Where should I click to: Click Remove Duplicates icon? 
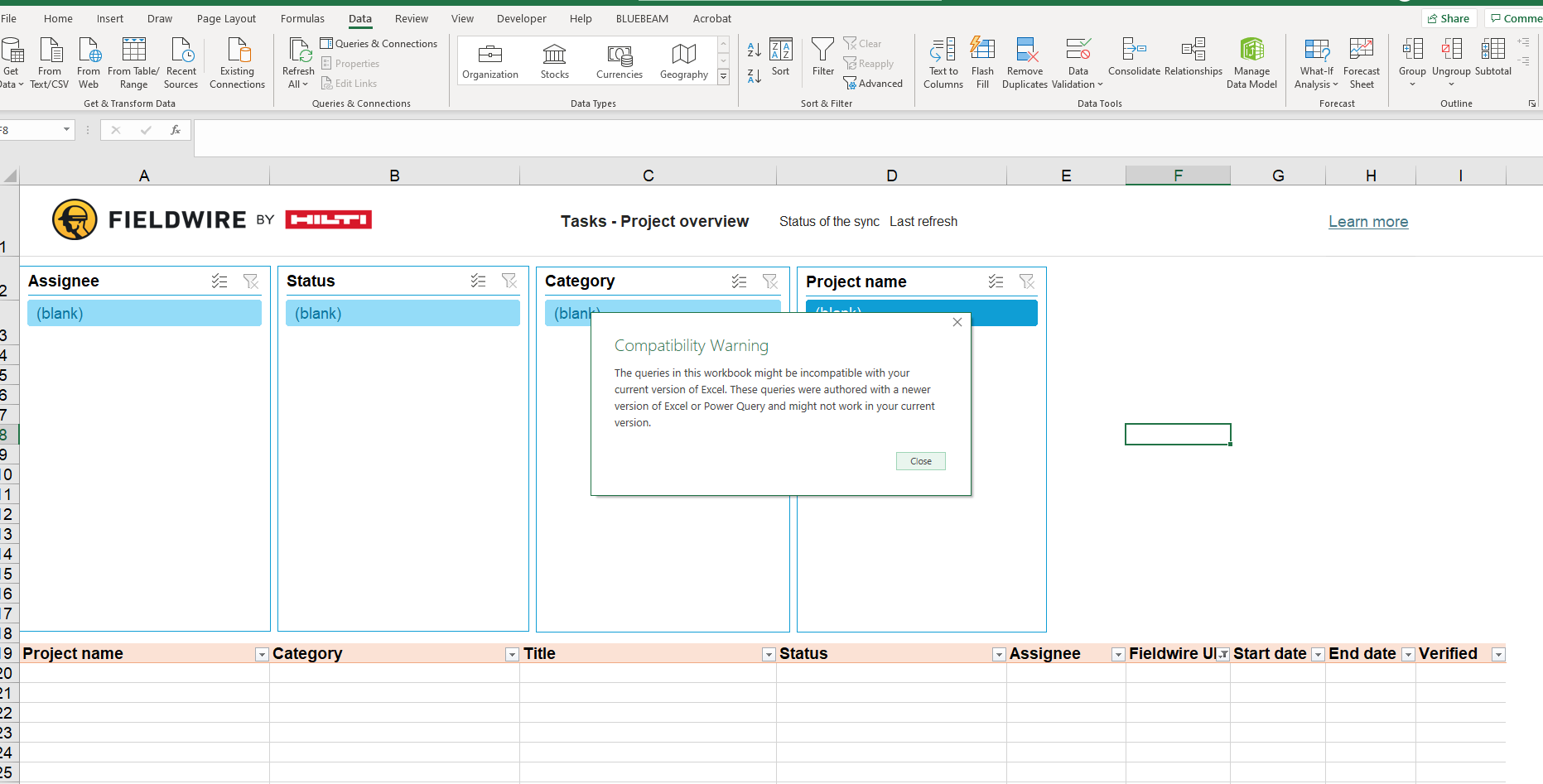tap(1025, 51)
